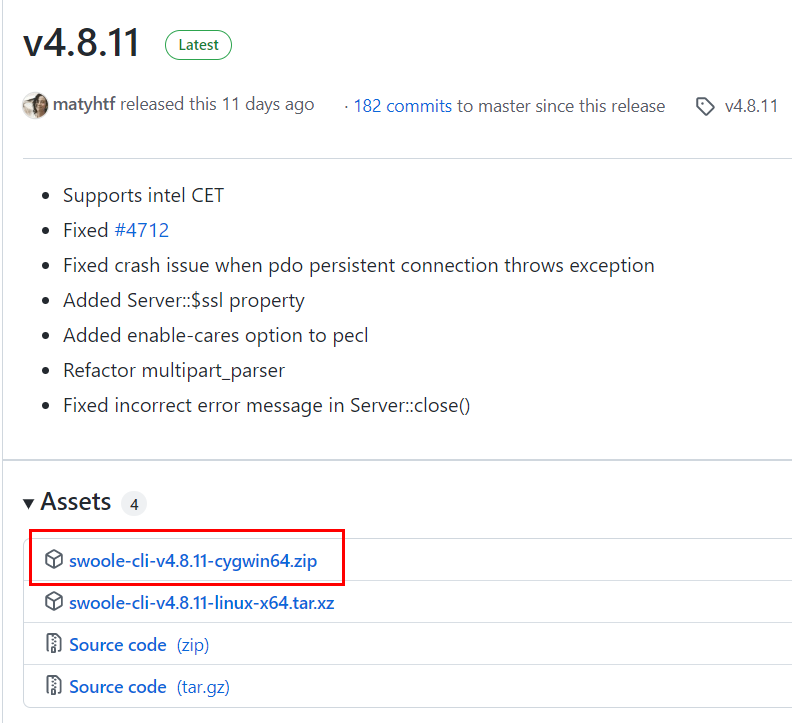
Task: Click the tag icon beside v4.8.11
Action: tap(706, 106)
